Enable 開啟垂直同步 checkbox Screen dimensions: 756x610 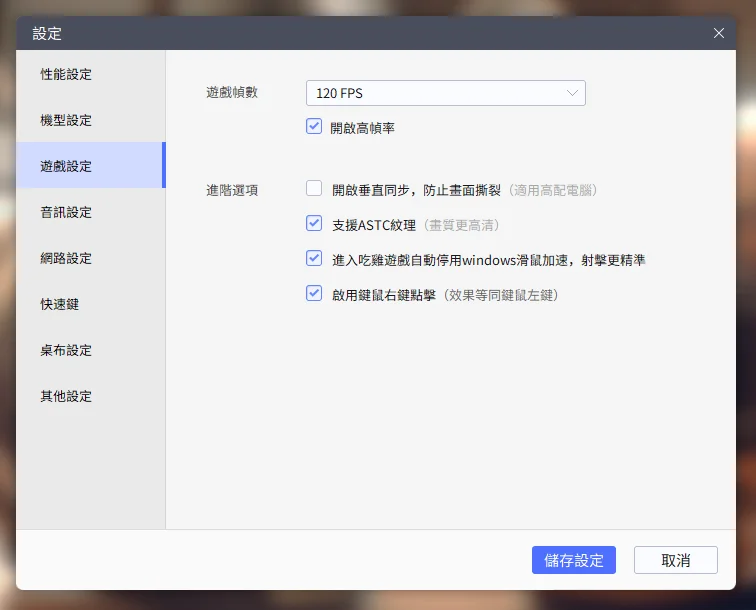coord(314,188)
